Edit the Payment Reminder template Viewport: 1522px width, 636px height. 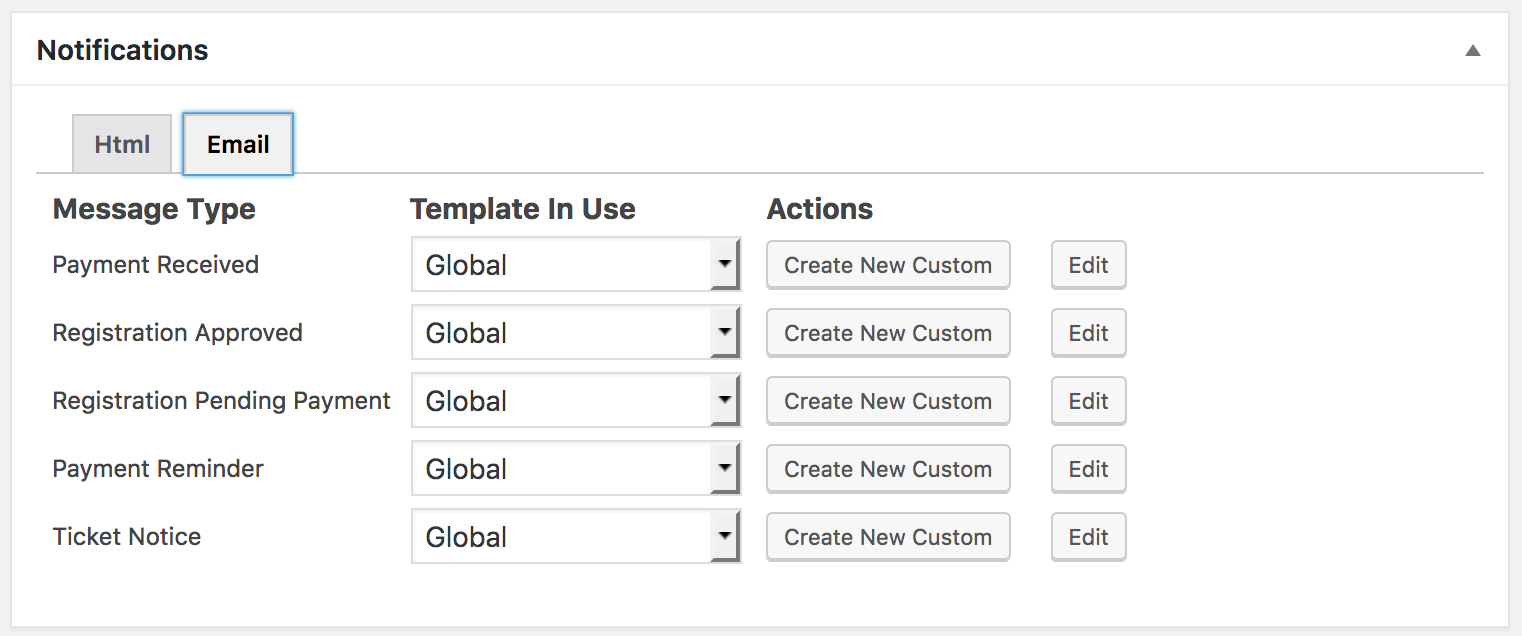click(1088, 469)
